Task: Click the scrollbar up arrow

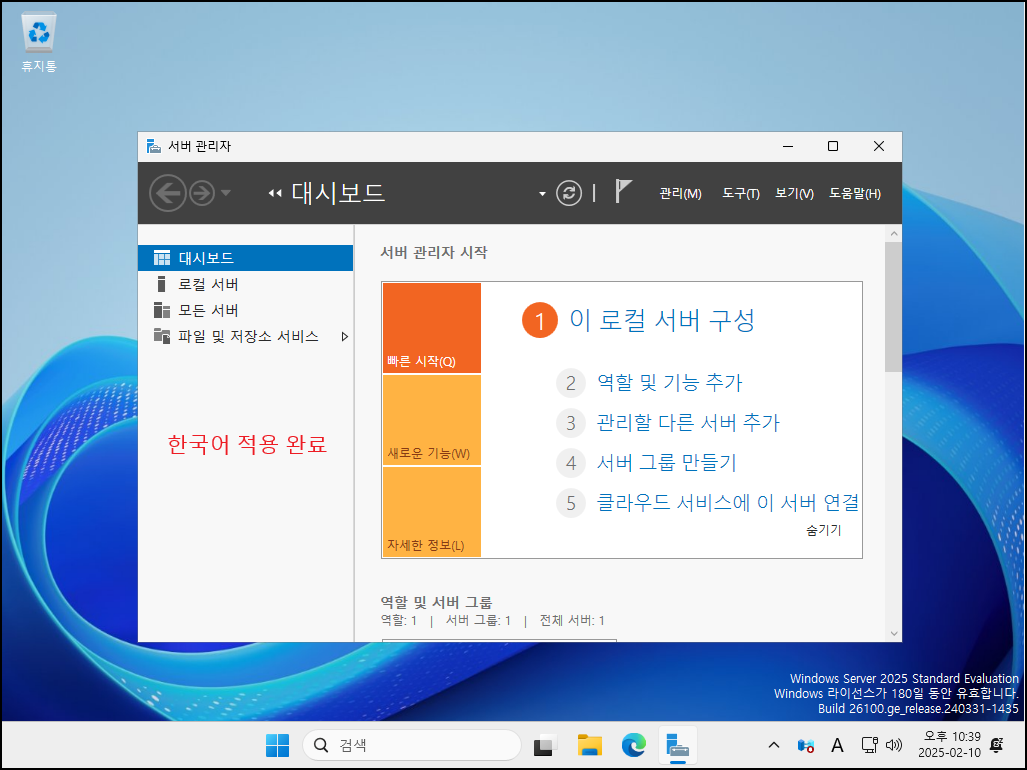Action: tap(894, 234)
